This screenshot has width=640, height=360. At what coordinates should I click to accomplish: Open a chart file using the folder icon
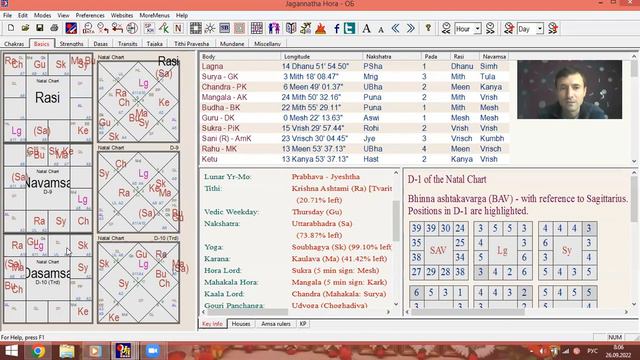pyautogui.click(x=25, y=28)
